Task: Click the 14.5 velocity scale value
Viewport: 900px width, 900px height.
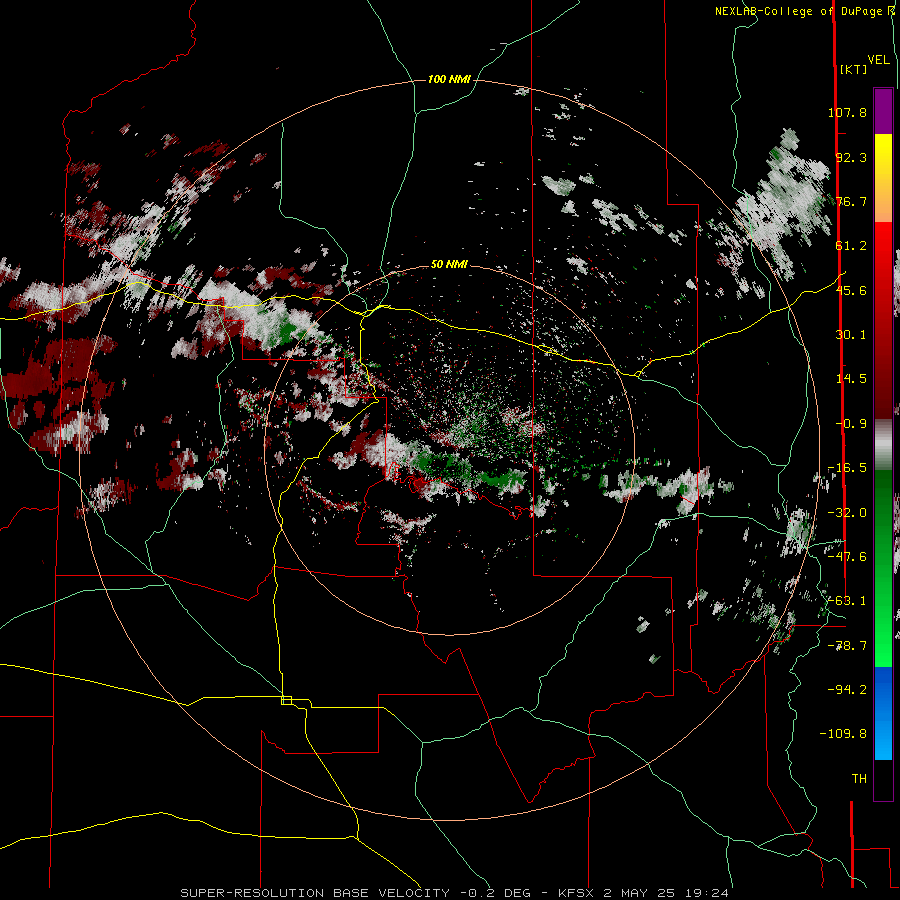Action: tap(851, 379)
